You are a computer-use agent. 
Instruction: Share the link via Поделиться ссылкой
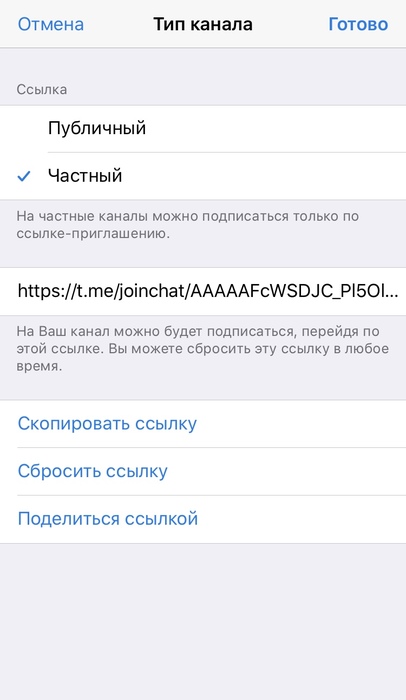[x=108, y=519]
